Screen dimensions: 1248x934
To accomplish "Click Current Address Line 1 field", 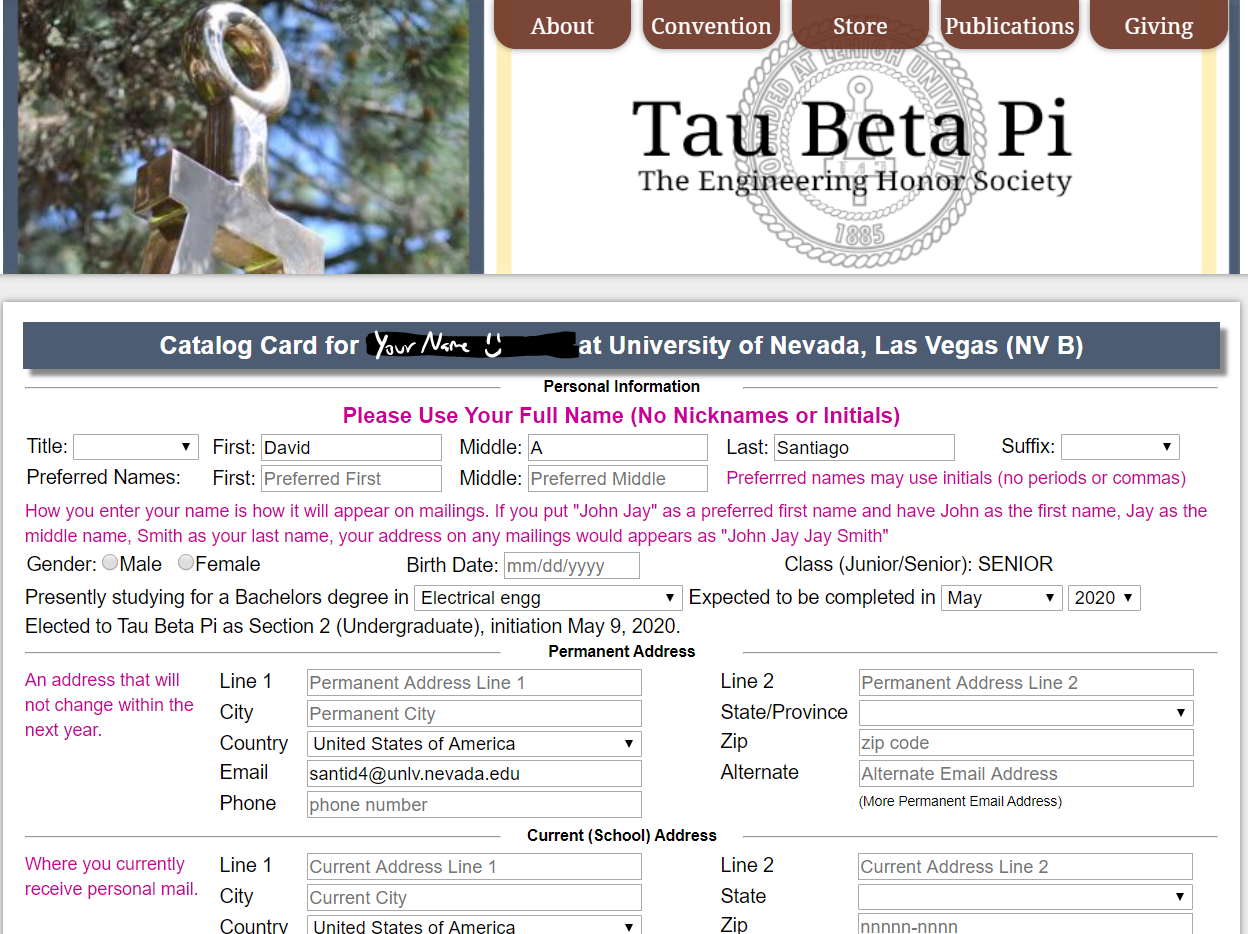I will point(474,867).
